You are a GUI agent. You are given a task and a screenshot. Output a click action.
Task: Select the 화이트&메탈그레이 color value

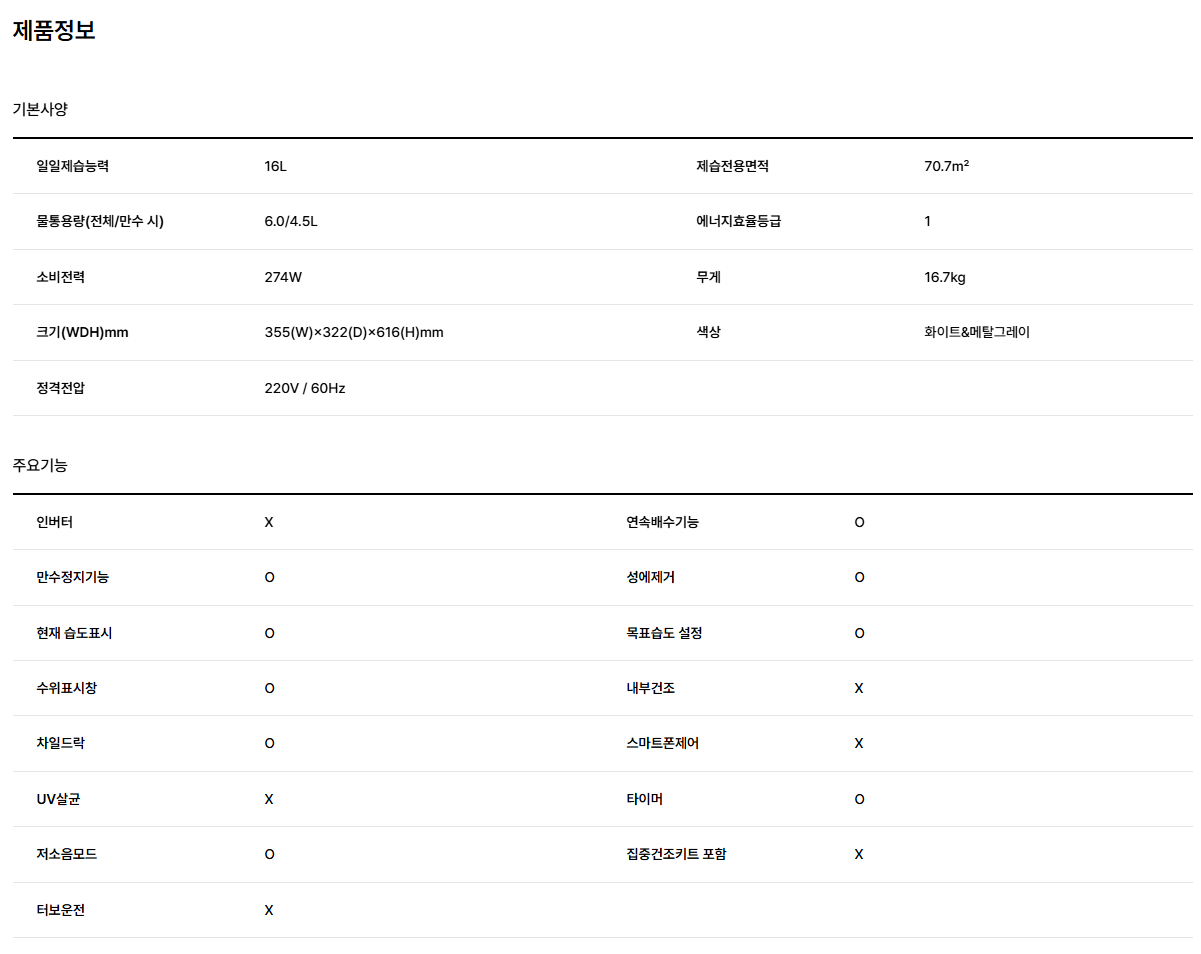(x=977, y=332)
